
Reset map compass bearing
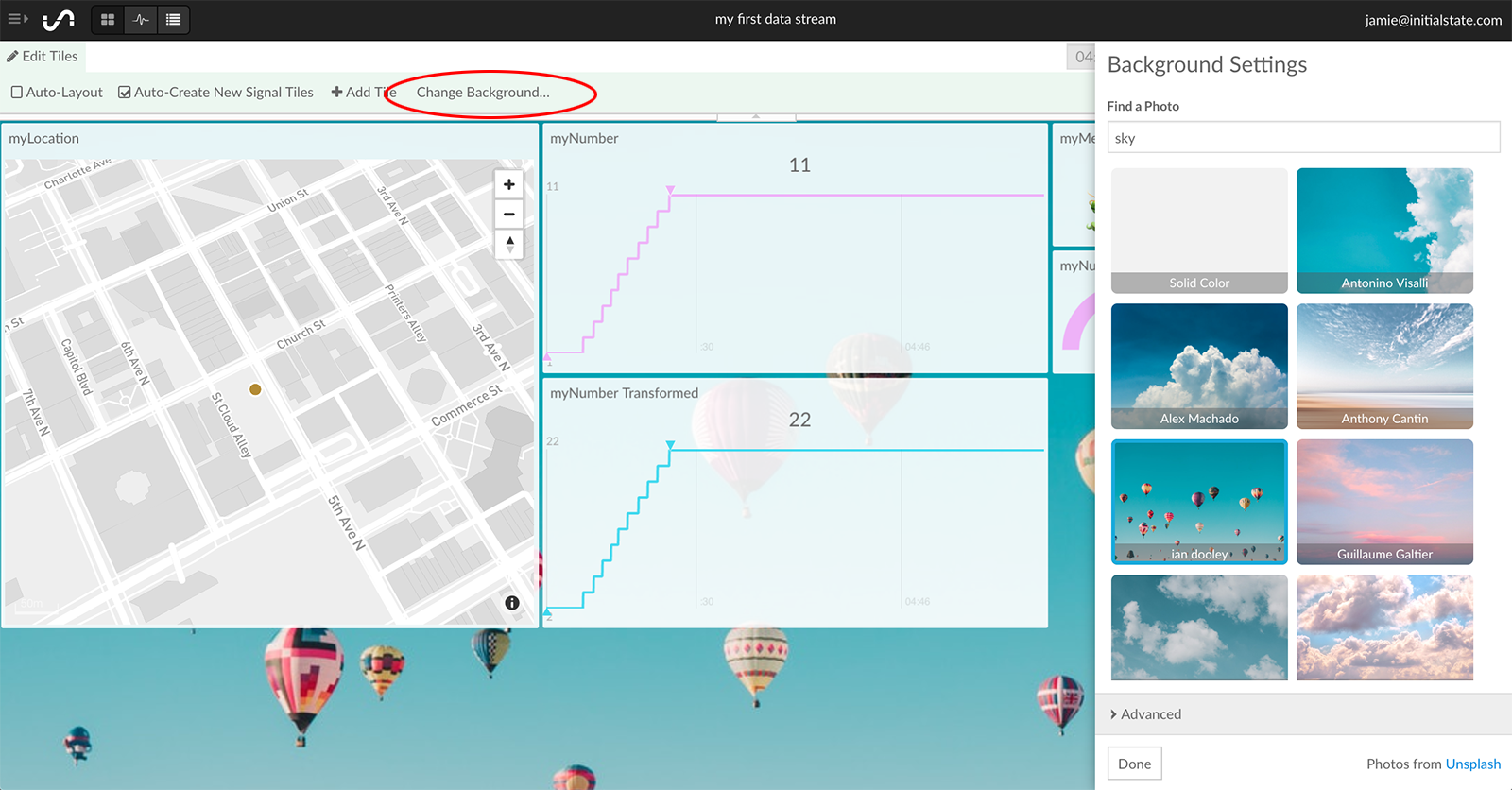tap(509, 244)
